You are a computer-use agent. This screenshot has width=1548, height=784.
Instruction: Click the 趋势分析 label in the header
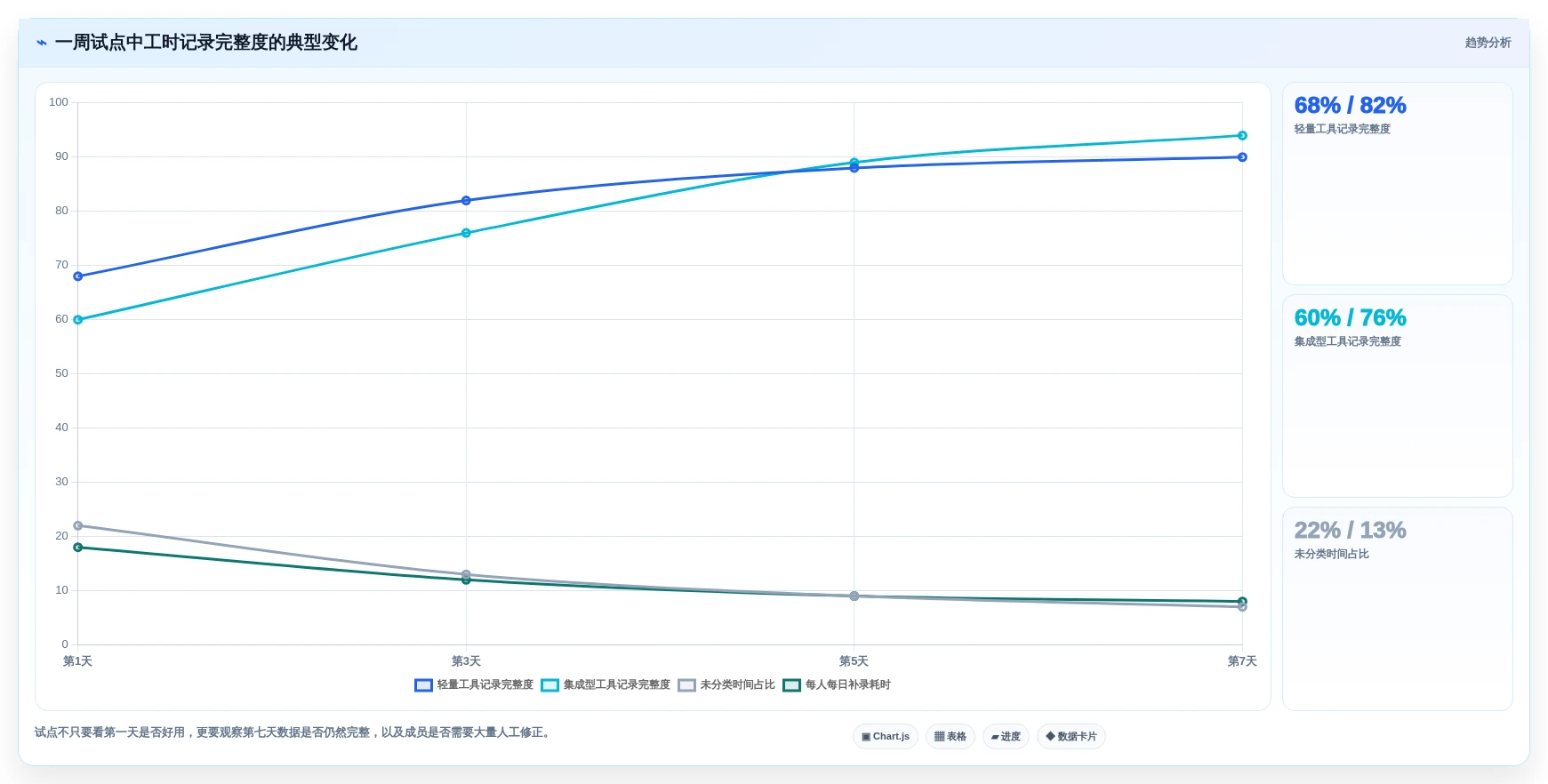[x=1488, y=43]
